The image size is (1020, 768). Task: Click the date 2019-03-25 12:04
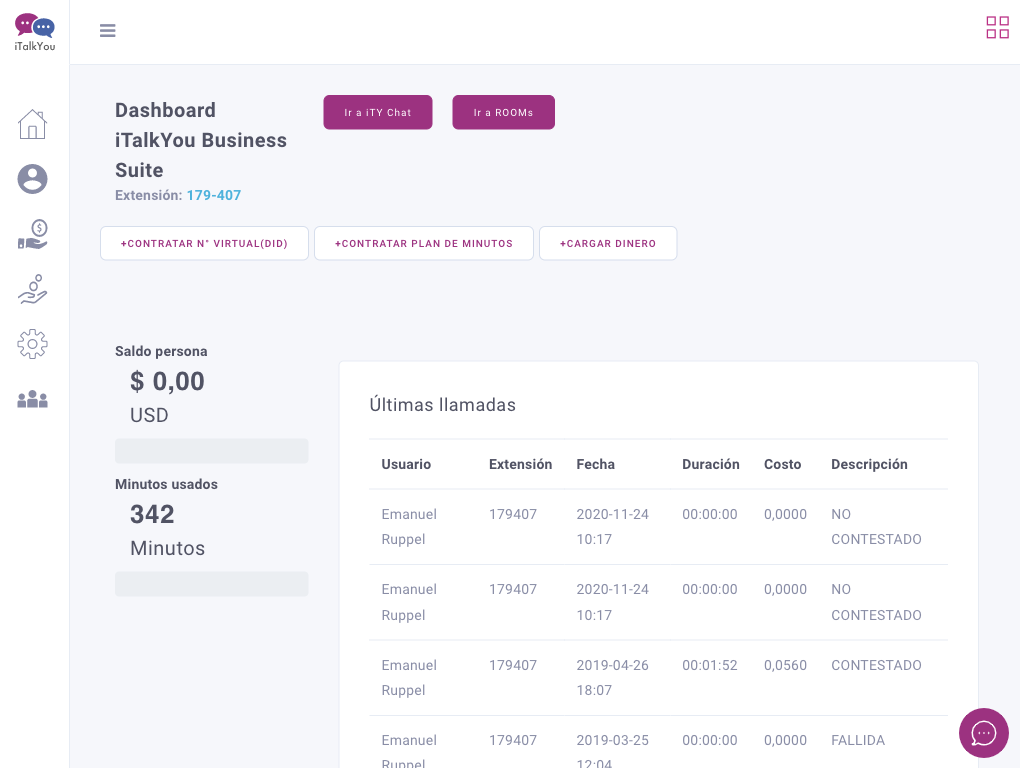[613, 750]
